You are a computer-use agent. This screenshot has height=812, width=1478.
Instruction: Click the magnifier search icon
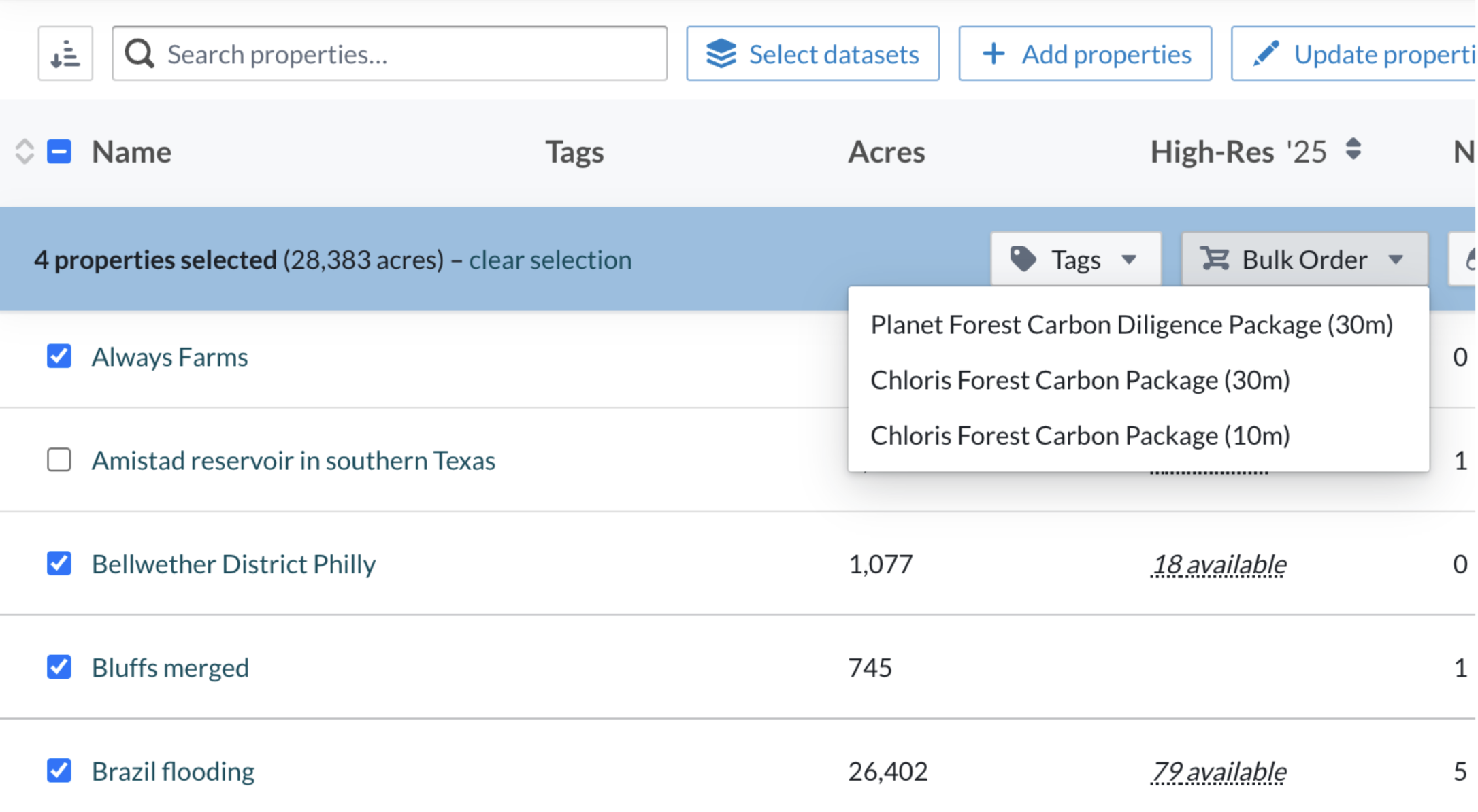pos(139,54)
